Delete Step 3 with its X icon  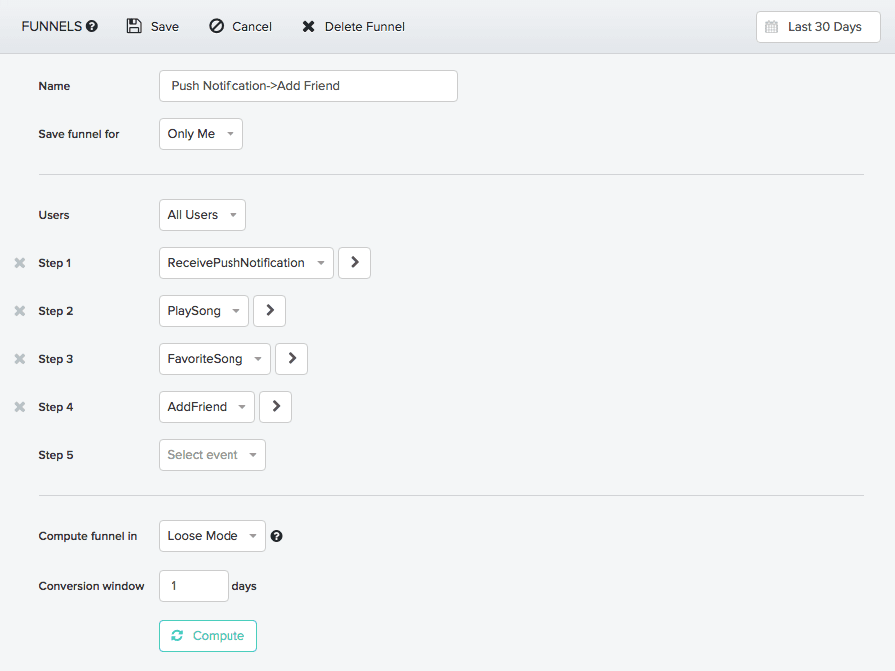19,359
